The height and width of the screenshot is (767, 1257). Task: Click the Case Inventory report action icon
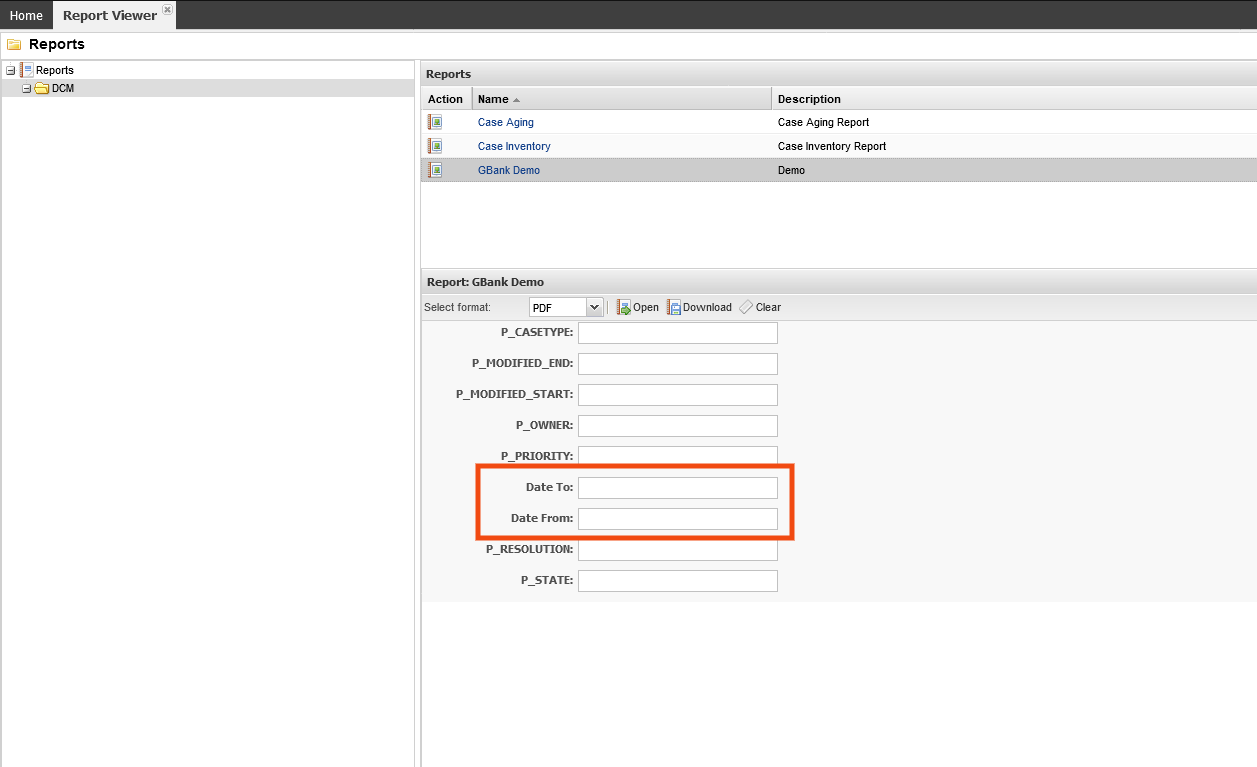click(x=435, y=146)
